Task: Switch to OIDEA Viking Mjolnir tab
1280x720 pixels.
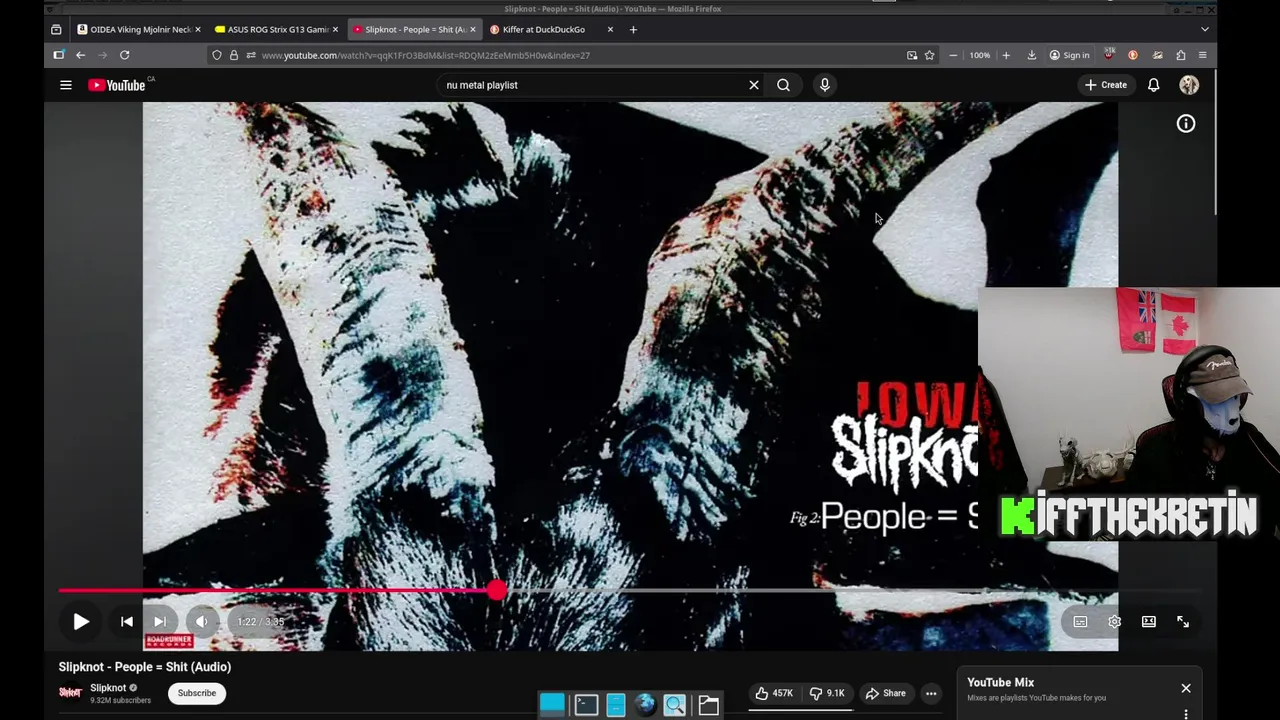Action: point(140,29)
